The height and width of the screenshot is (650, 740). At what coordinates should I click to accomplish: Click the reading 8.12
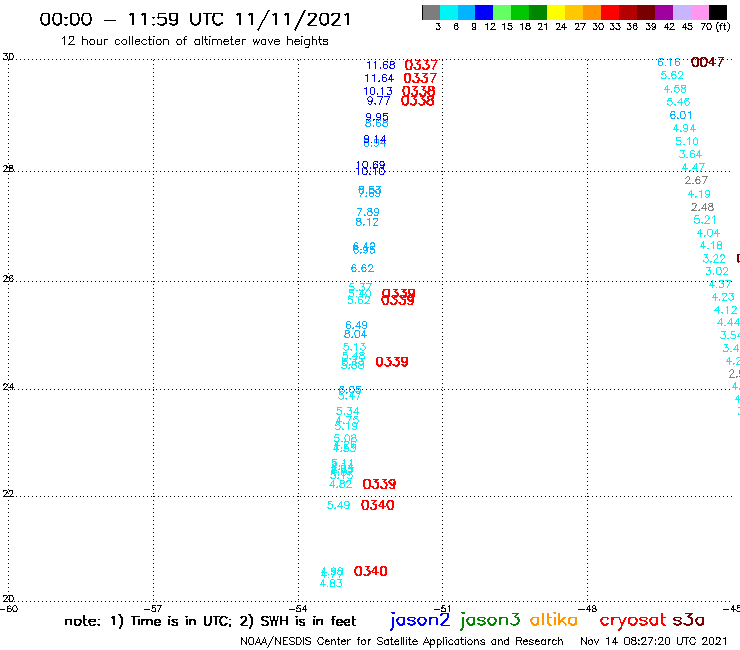click(x=367, y=222)
